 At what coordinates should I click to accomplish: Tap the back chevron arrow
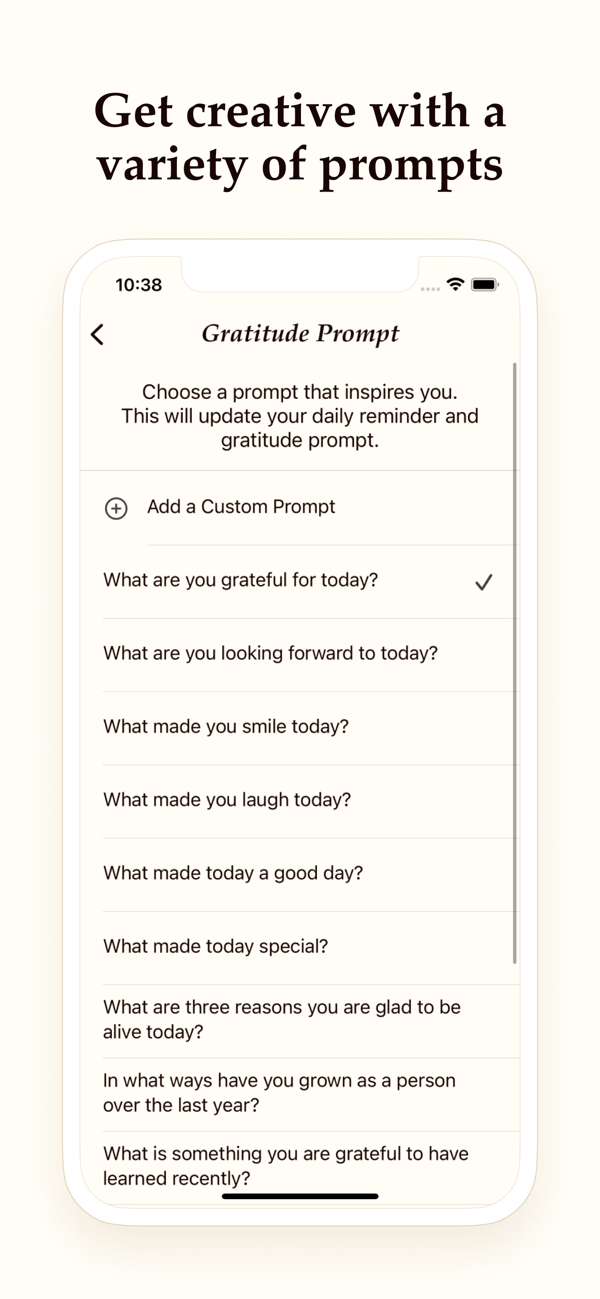[x=97, y=334]
